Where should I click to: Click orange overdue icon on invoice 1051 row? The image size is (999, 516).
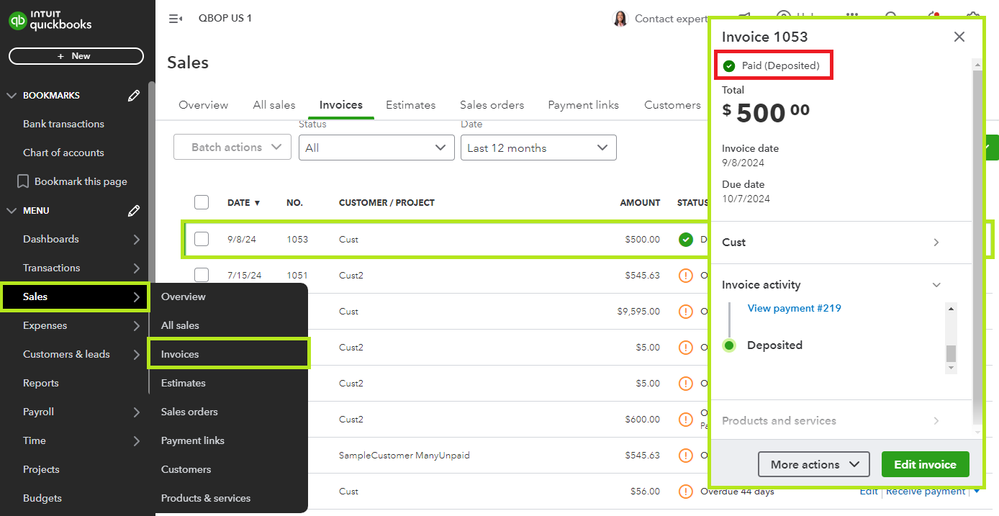[686, 276]
